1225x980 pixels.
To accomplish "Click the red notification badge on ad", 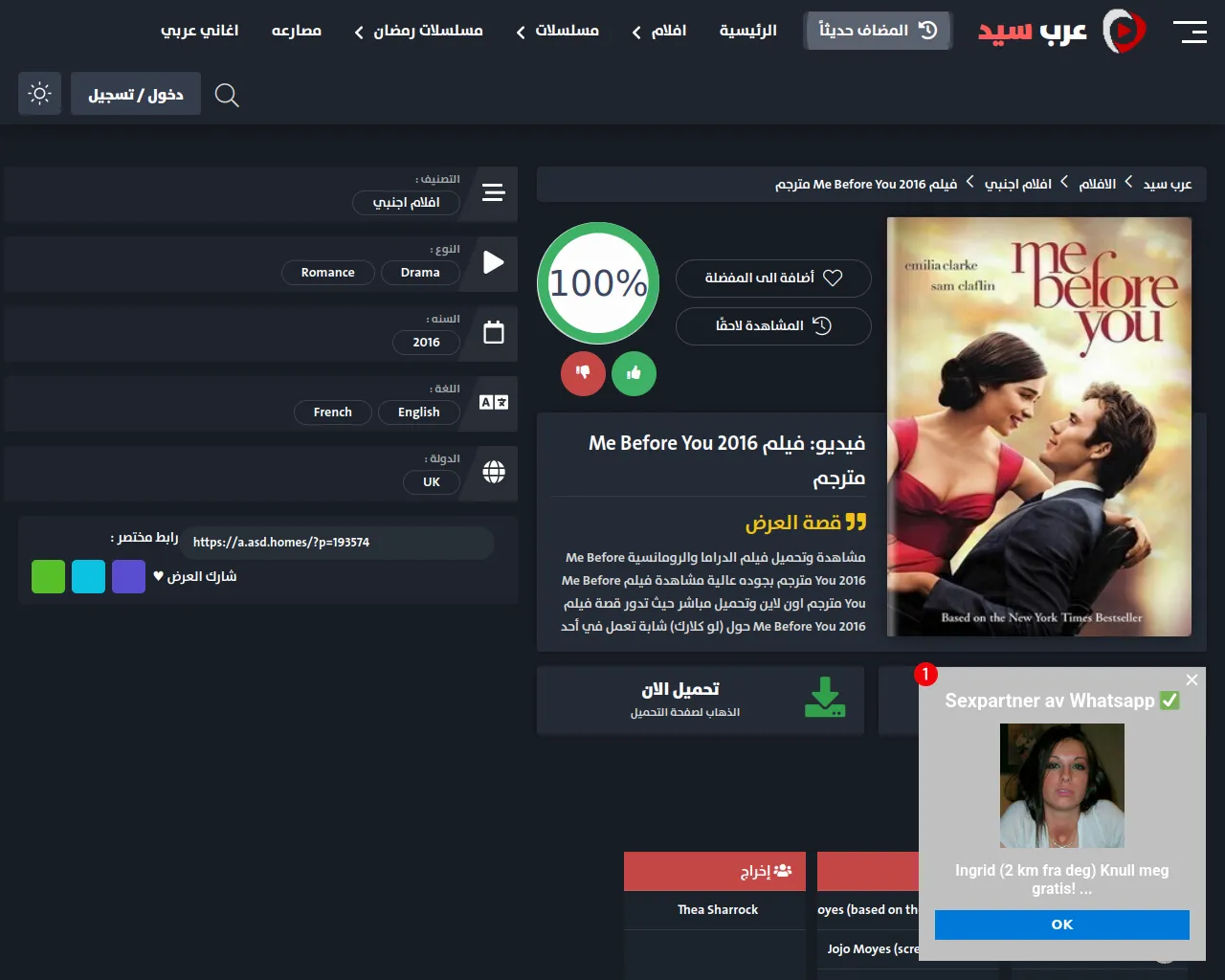I will click(x=925, y=674).
